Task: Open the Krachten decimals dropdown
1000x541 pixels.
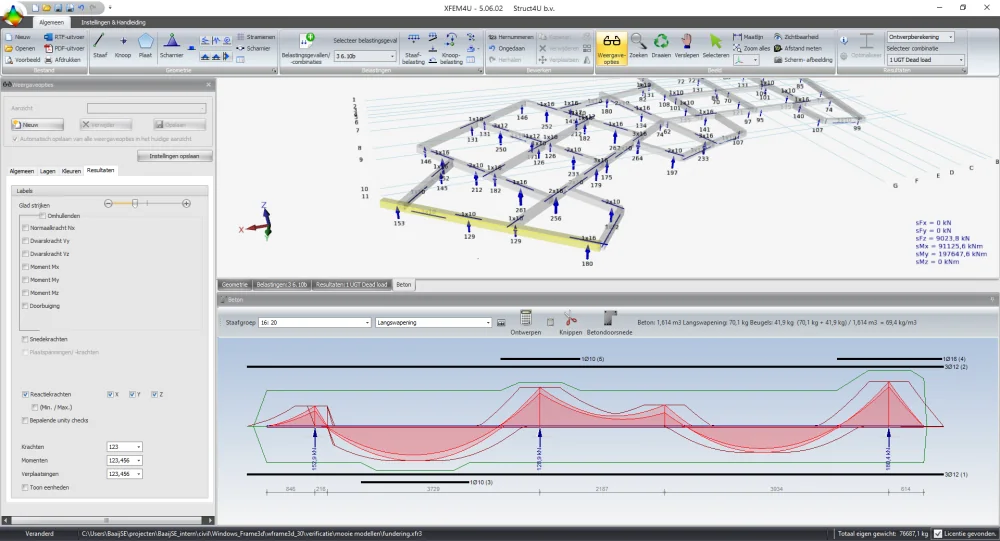Action: tap(124, 447)
